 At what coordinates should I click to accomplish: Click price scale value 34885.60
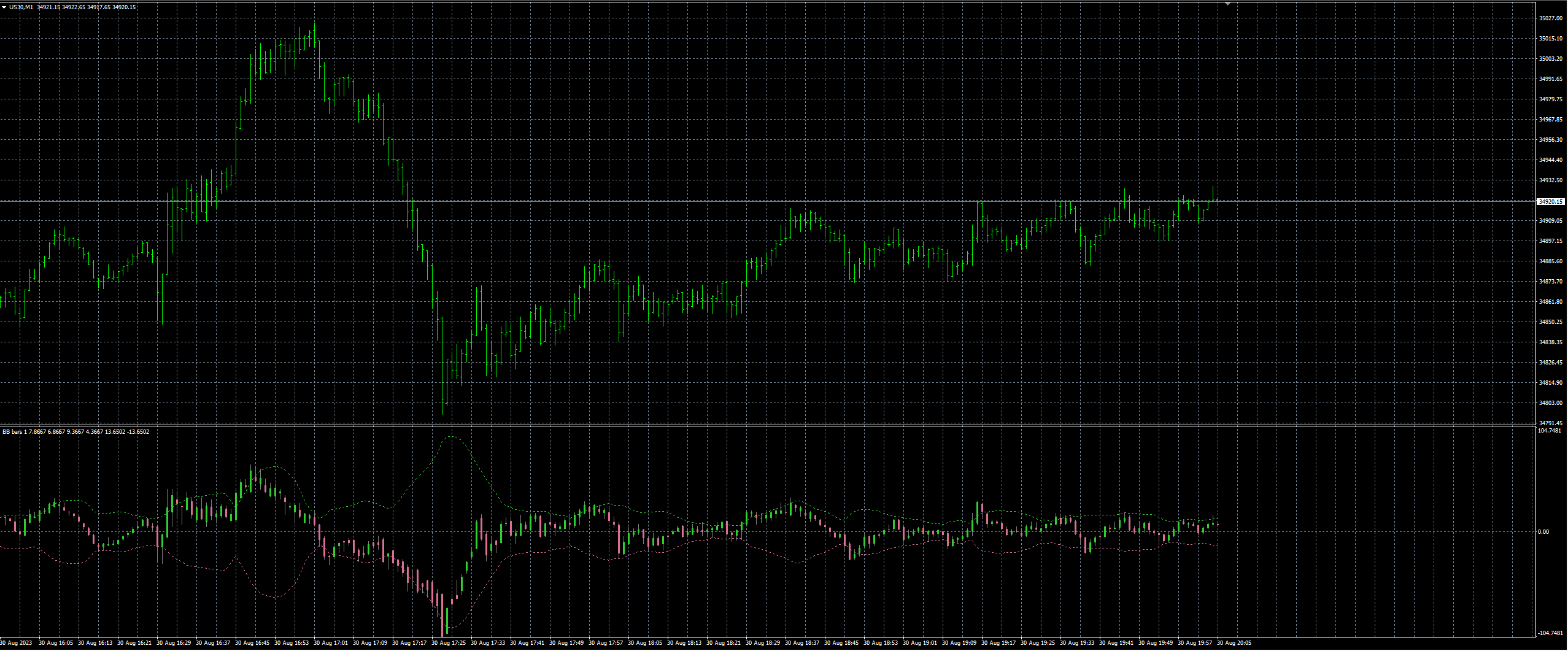point(1551,261)
